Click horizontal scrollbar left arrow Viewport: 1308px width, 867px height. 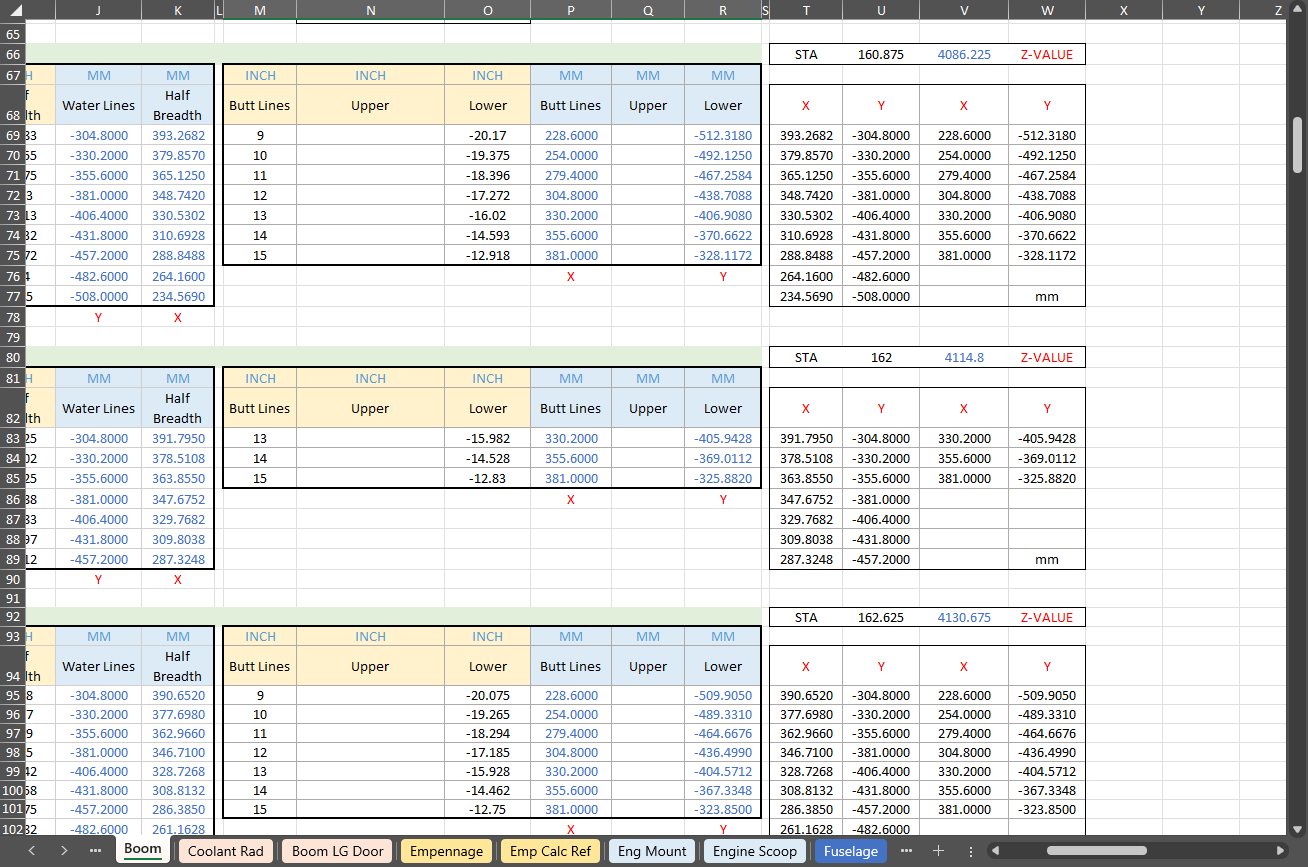(x=996, y=851)
